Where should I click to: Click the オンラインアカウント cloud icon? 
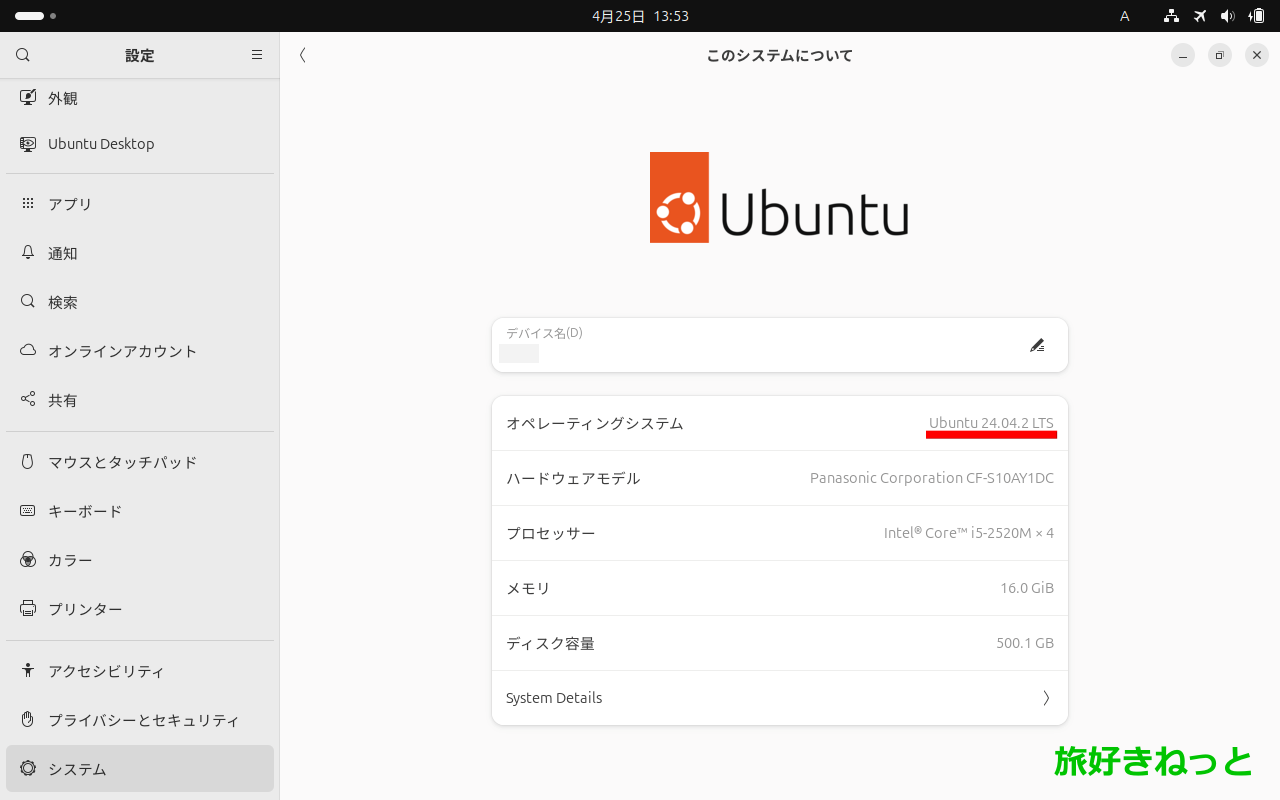(28, 351)
